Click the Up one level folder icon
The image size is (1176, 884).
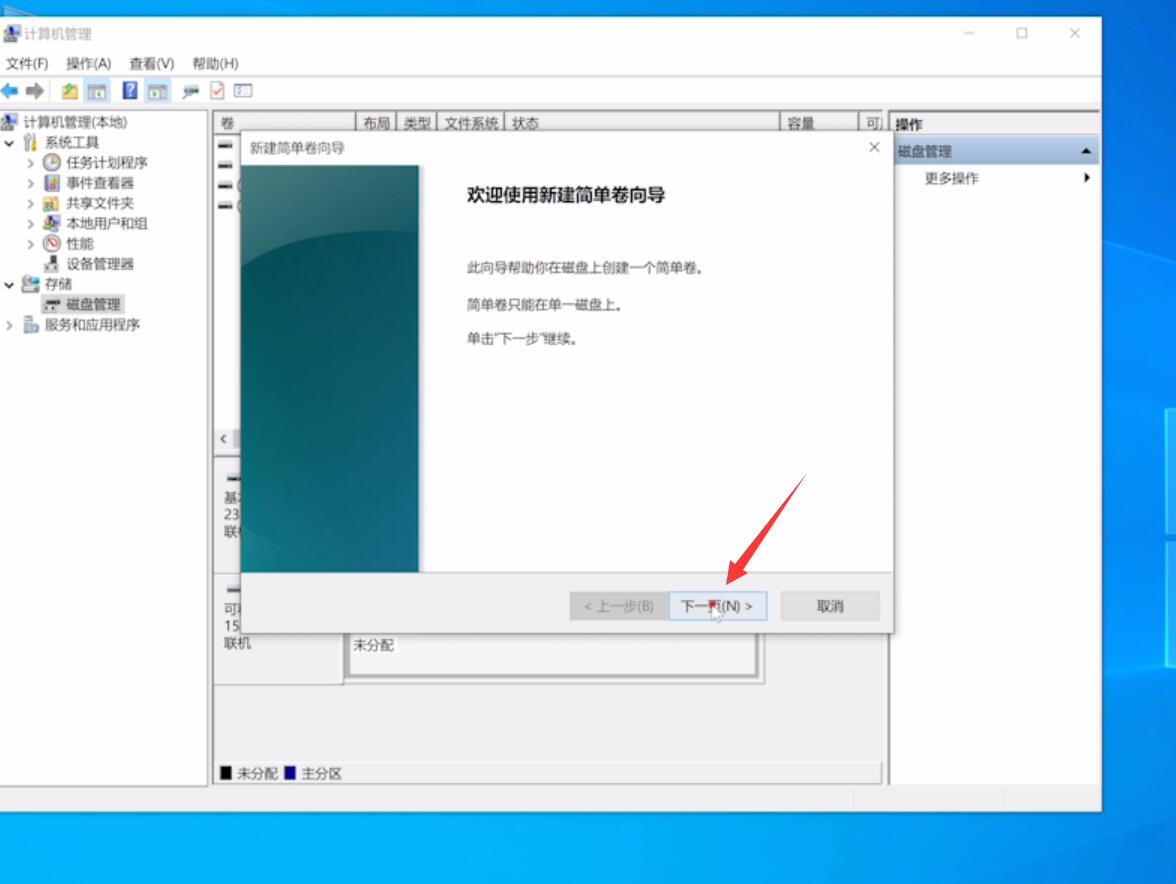tap(69, 91)
